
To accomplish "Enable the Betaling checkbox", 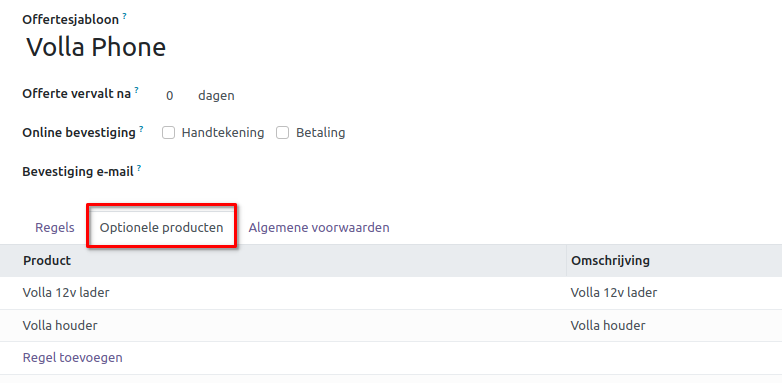I will [283, 133].
